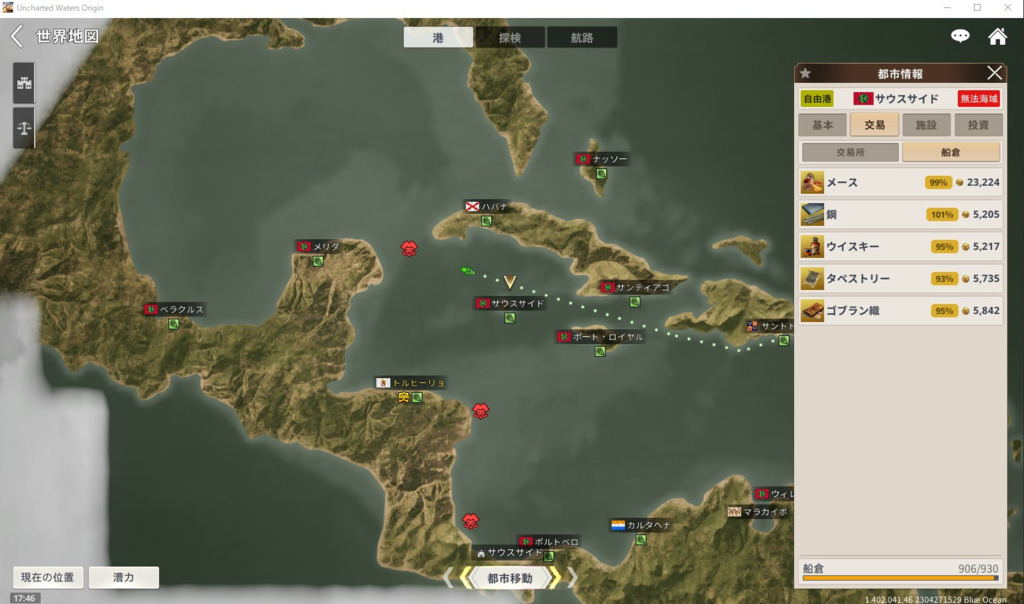Image resolution: width=1024 pixels, height=604 pixels.
Task: Click the 無法海域 red badge
Action: click(979, 99)
